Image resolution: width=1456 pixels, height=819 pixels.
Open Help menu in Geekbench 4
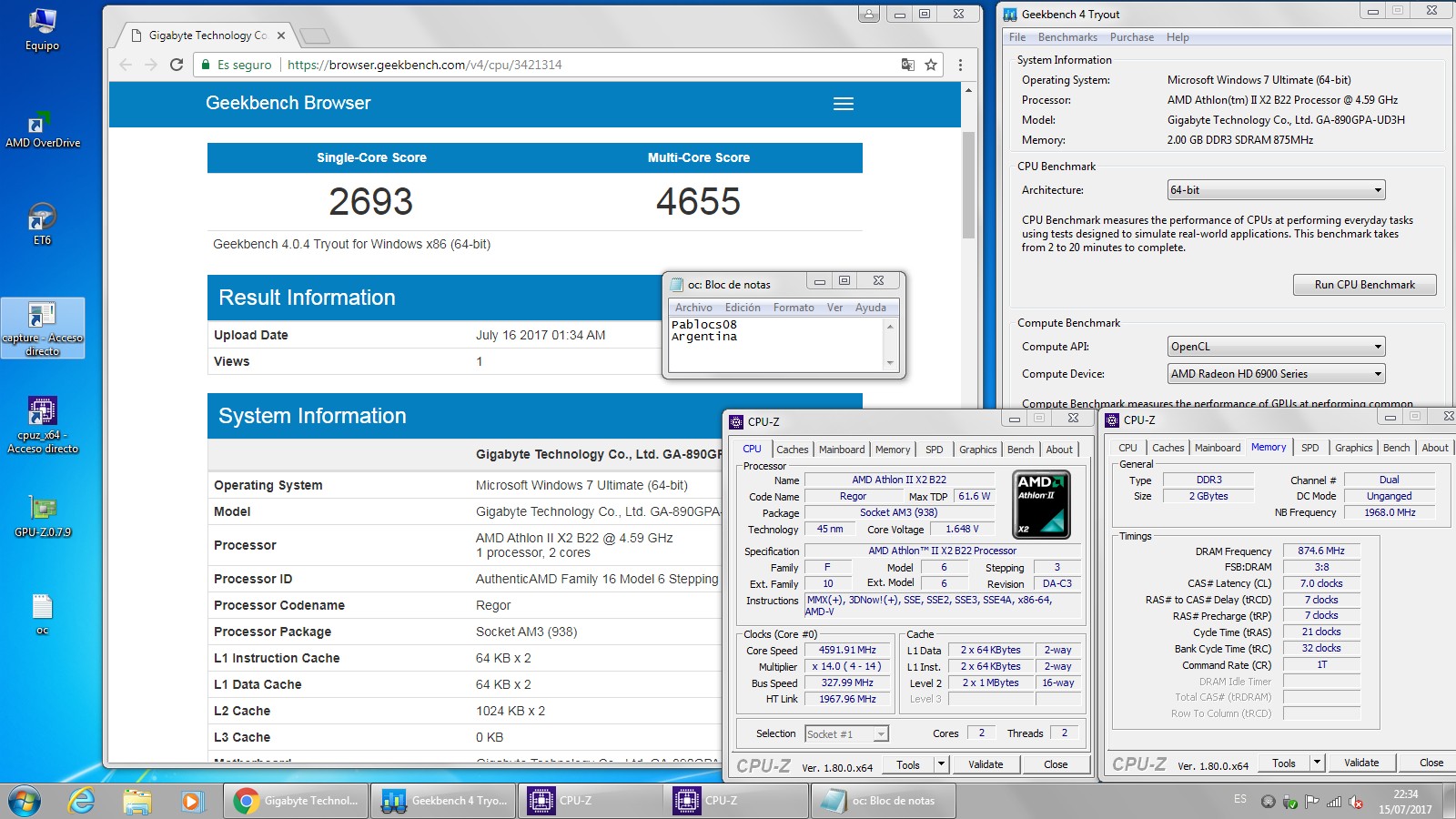coord(1178,37)
